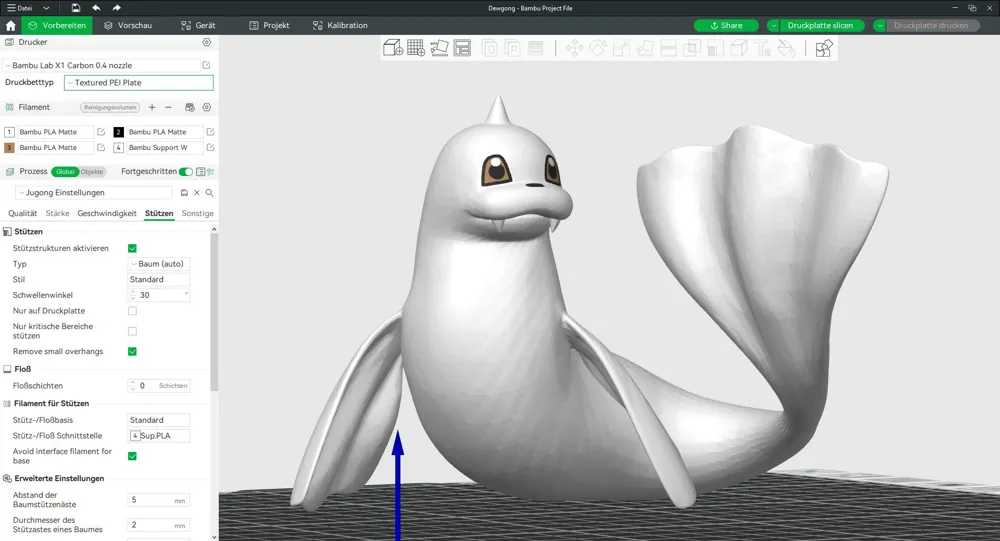Open the Sonstige settings tab

[x=197, y=213]
